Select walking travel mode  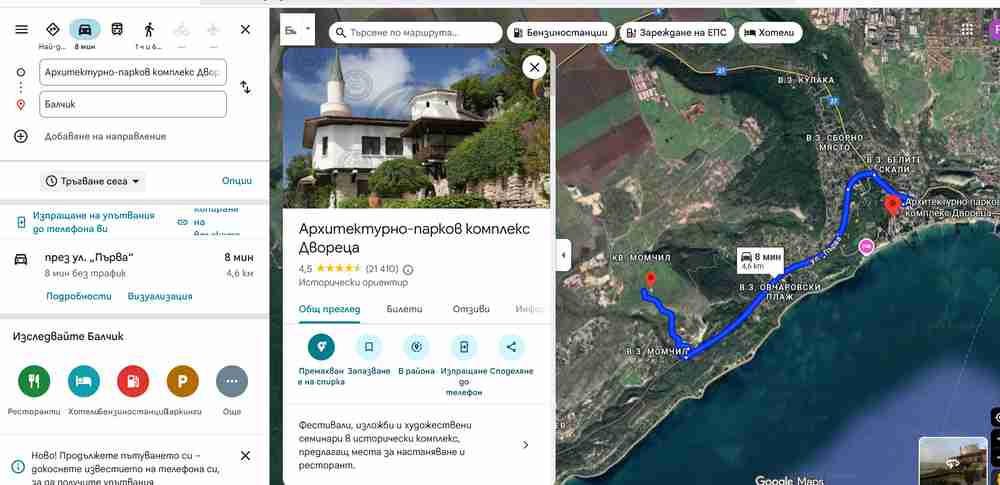pyautogui.click(x=149, y=29)
